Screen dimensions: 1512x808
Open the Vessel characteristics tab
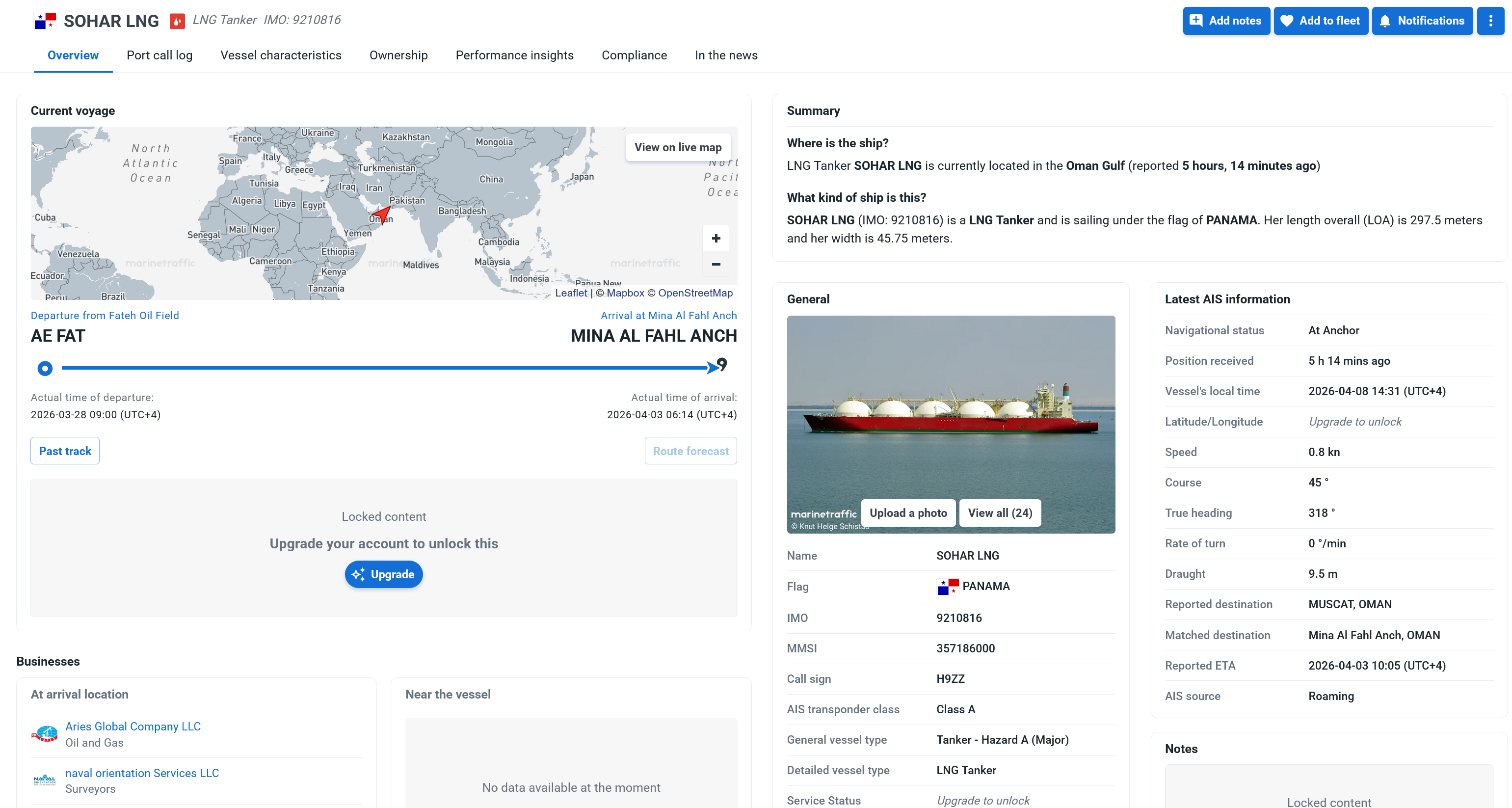point(281,55)
